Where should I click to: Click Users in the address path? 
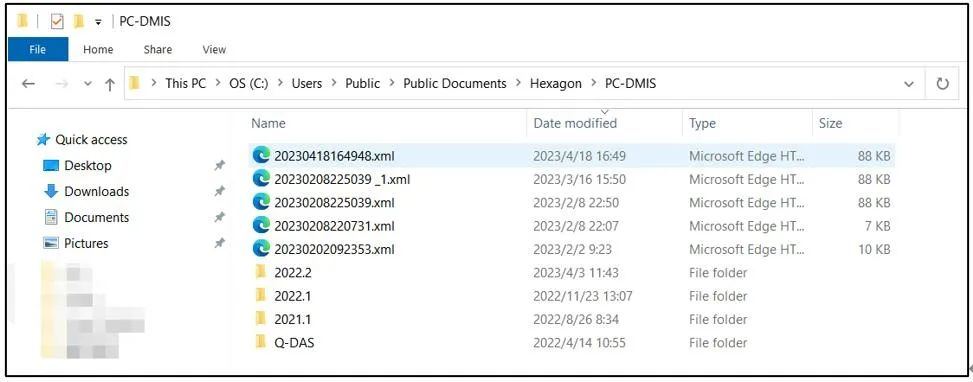[x=307, y=84]
